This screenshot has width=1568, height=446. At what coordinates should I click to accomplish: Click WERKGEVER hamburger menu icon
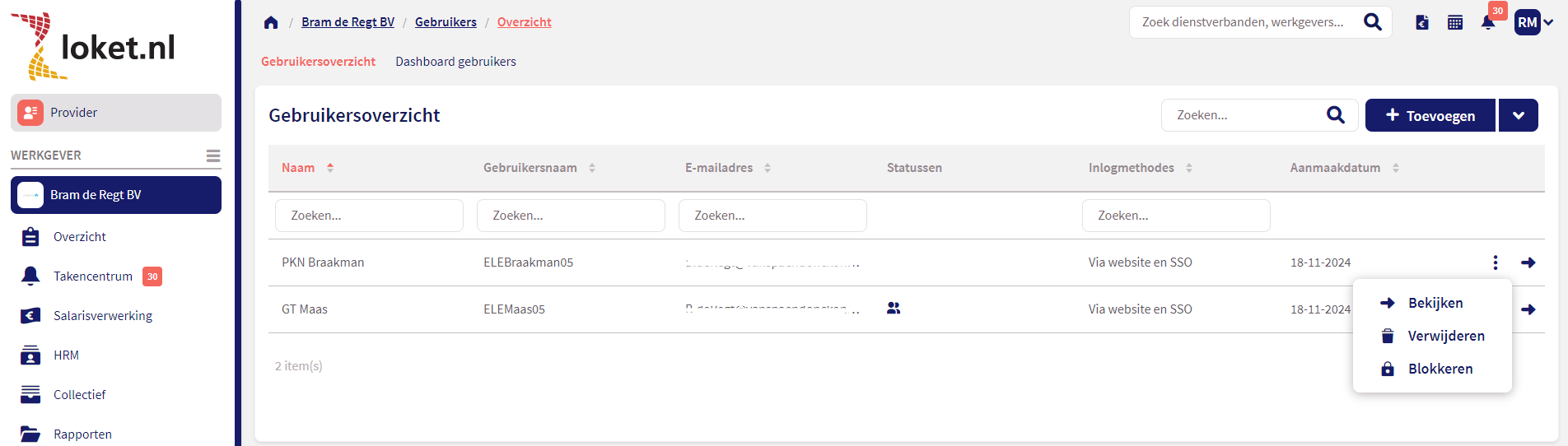213,156
